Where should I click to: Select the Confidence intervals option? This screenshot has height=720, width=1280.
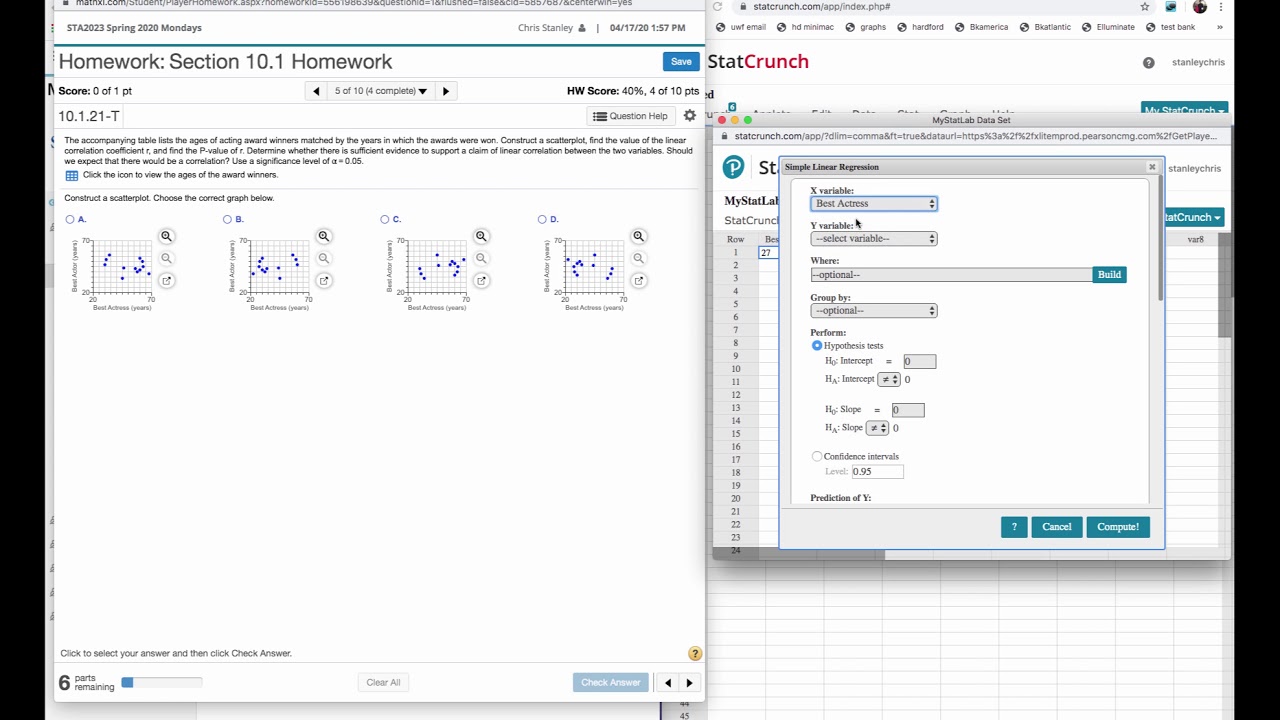pos(817,457)
